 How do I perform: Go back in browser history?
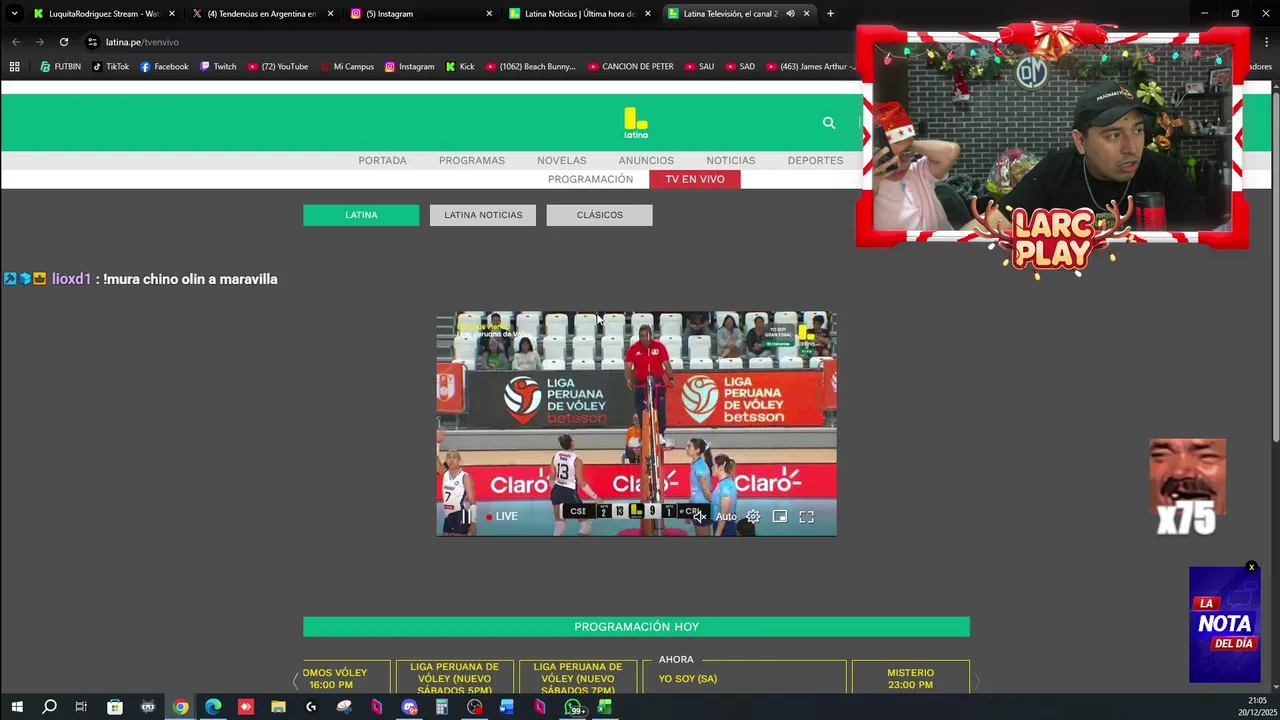point(16,42)
